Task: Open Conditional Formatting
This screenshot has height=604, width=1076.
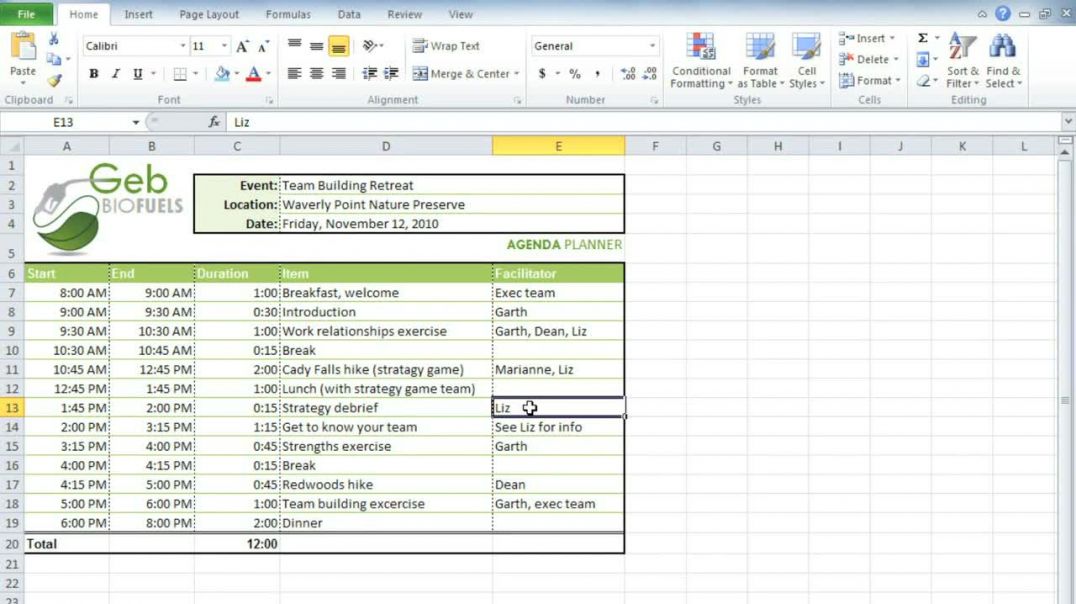Action: 701,60
